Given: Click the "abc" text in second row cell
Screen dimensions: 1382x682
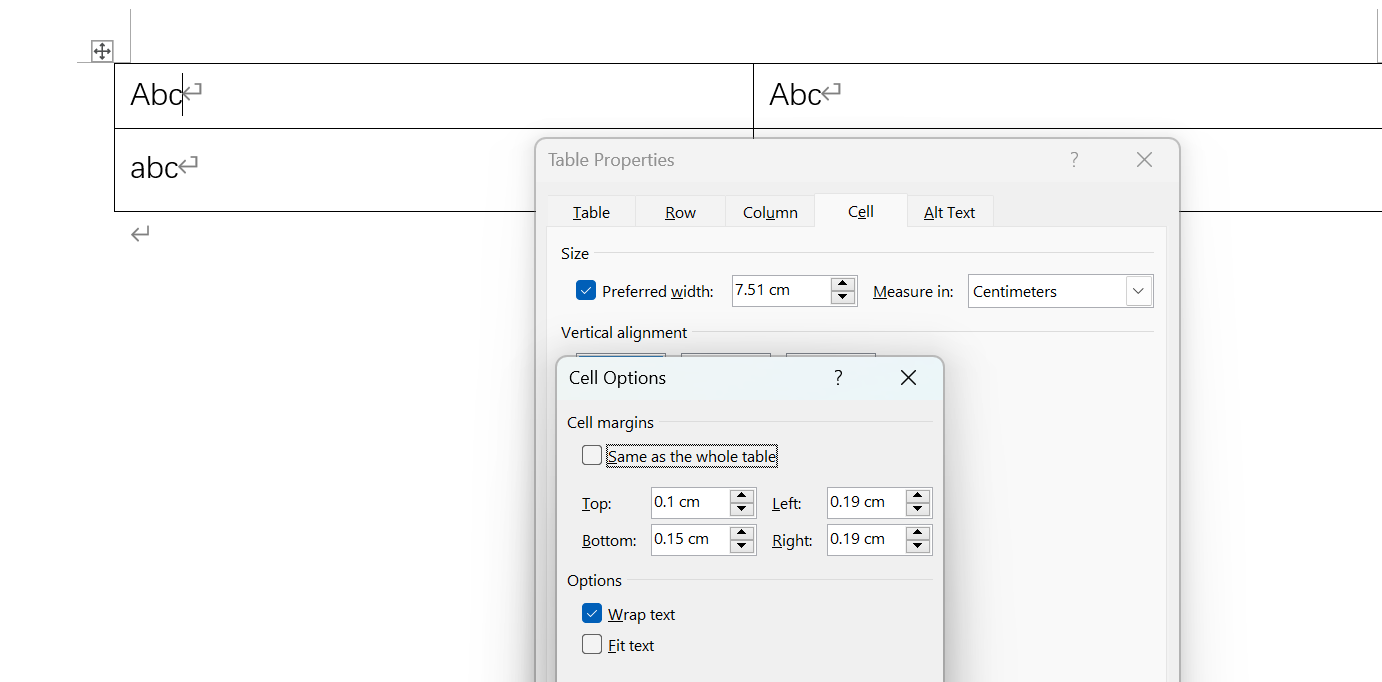Looking at the screenshot, I should 154,167.
